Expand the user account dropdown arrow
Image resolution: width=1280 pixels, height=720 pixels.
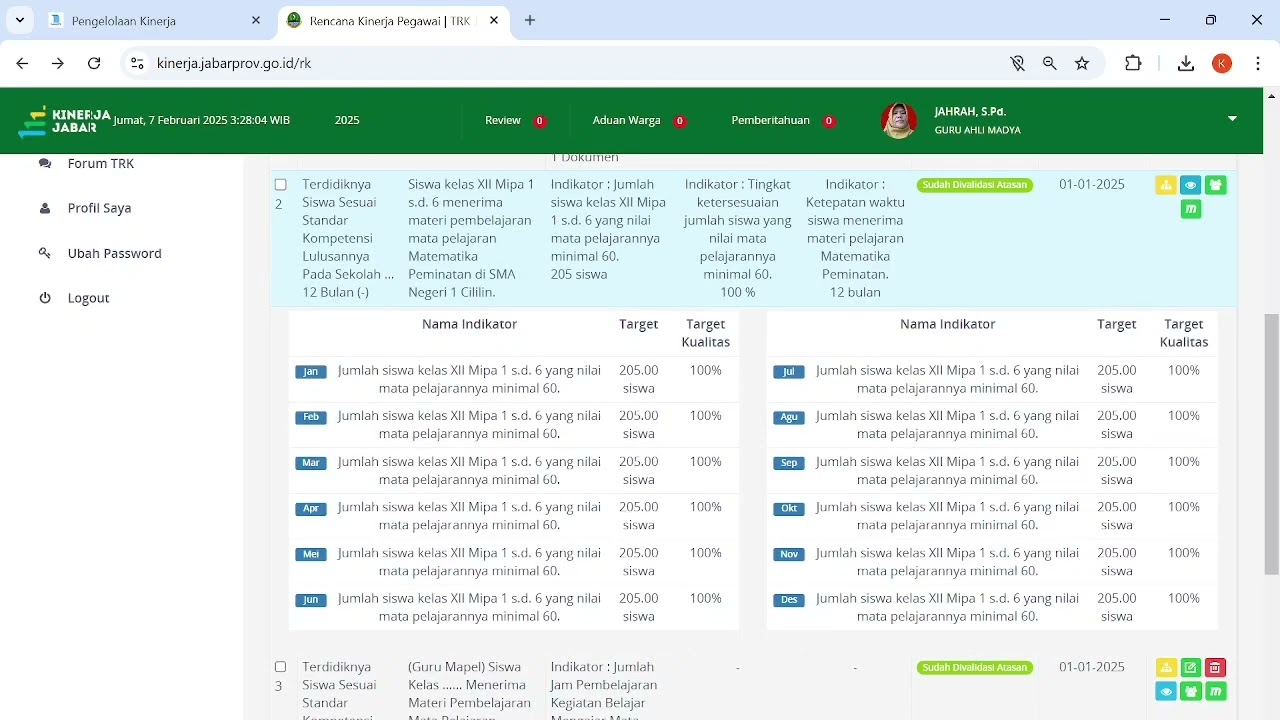point(1232,119)
